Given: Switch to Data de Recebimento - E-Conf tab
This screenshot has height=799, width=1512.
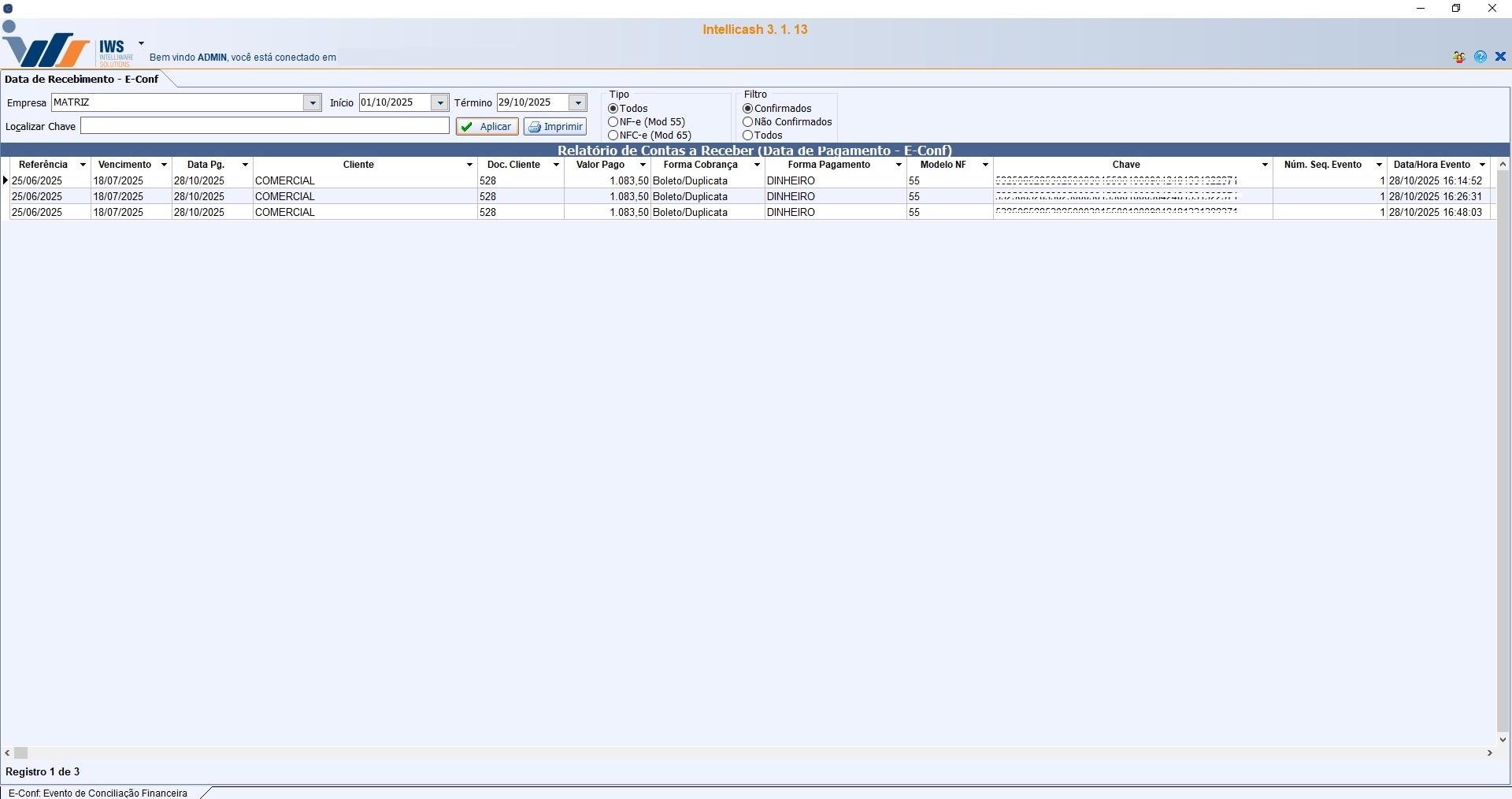Looking at the screenshot, I should point(82,79).
